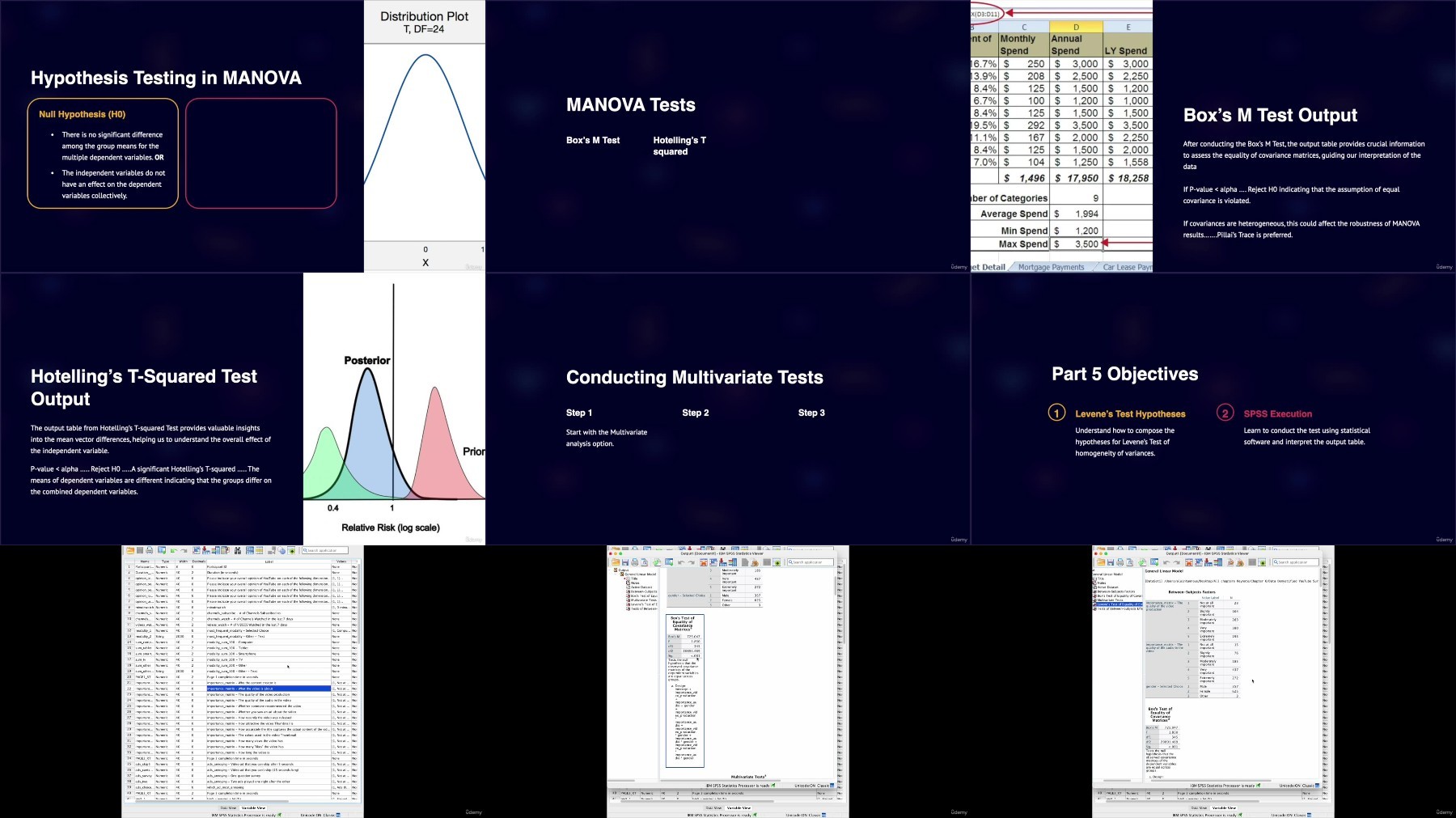Screen dimensions: 1456x818
Task: Click Recall dialog icon in Variable View editor toolbar
Action: coord(162,550)
